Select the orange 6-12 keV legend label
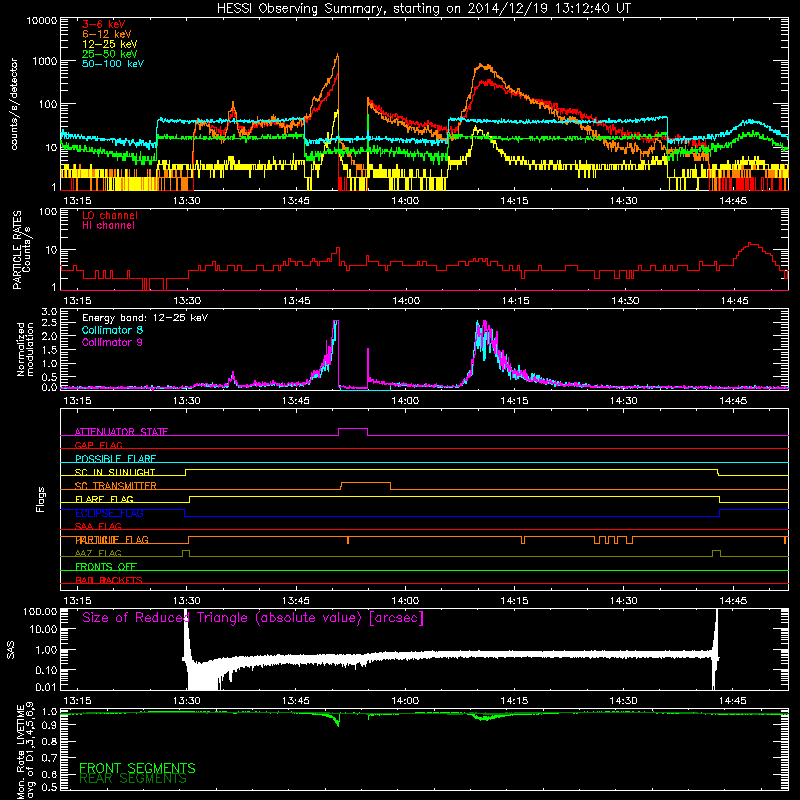800x800 pixels. pyautogui.click(x=107, y=34)
